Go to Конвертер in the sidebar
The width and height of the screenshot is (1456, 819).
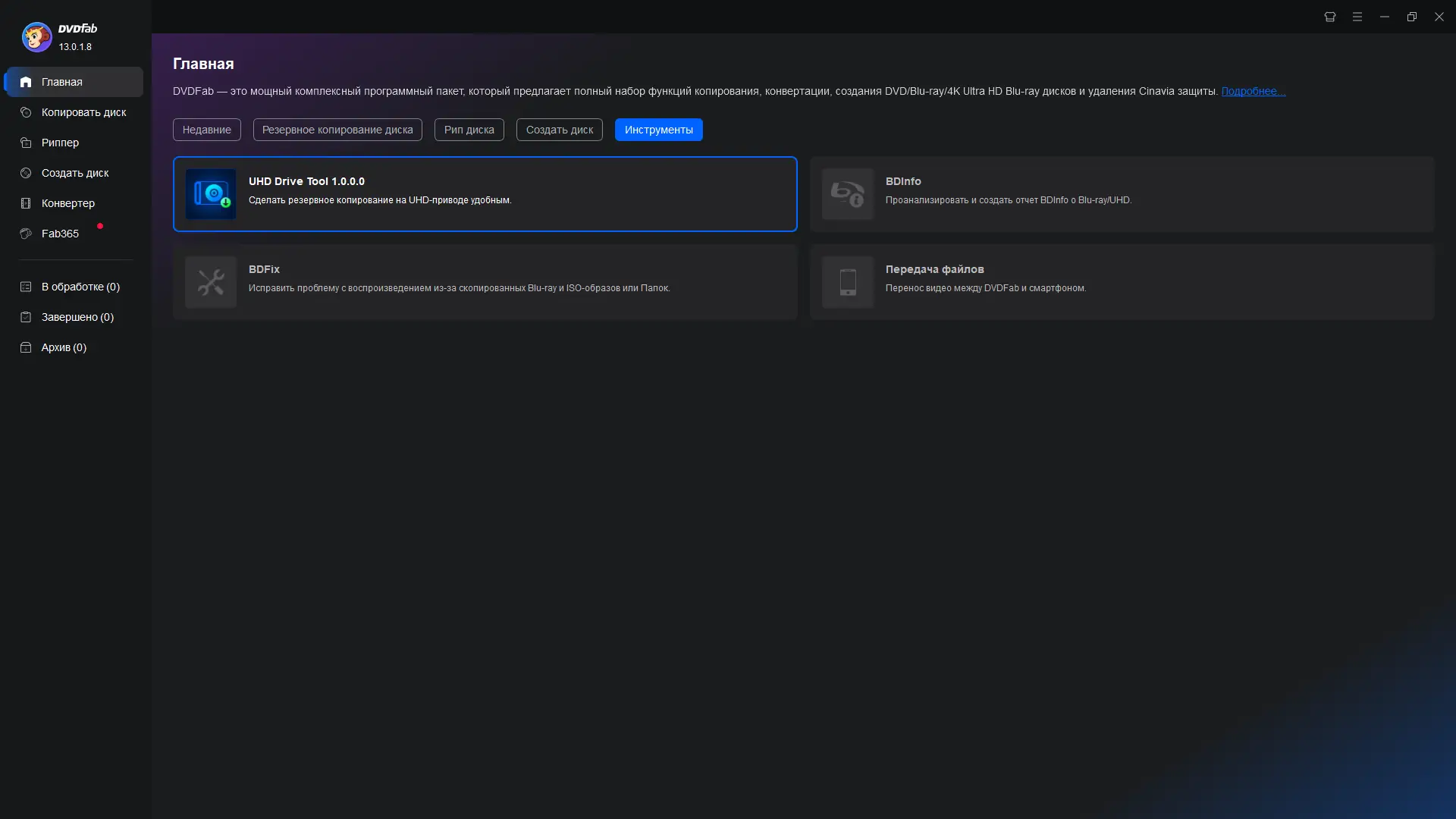(x=67, y=203)
